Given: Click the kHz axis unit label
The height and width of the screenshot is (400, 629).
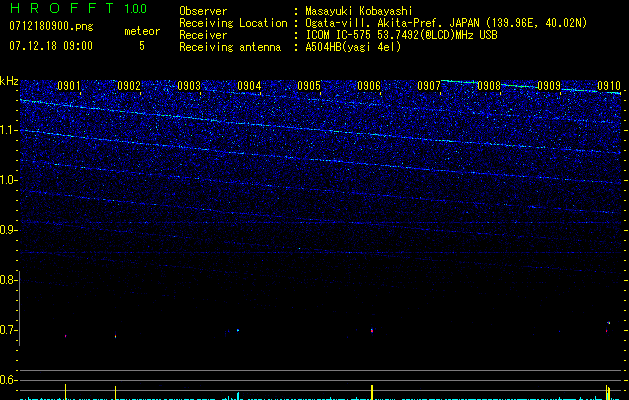Looking at the screenshot, I should pyautogui.click(x=9, y=81).
